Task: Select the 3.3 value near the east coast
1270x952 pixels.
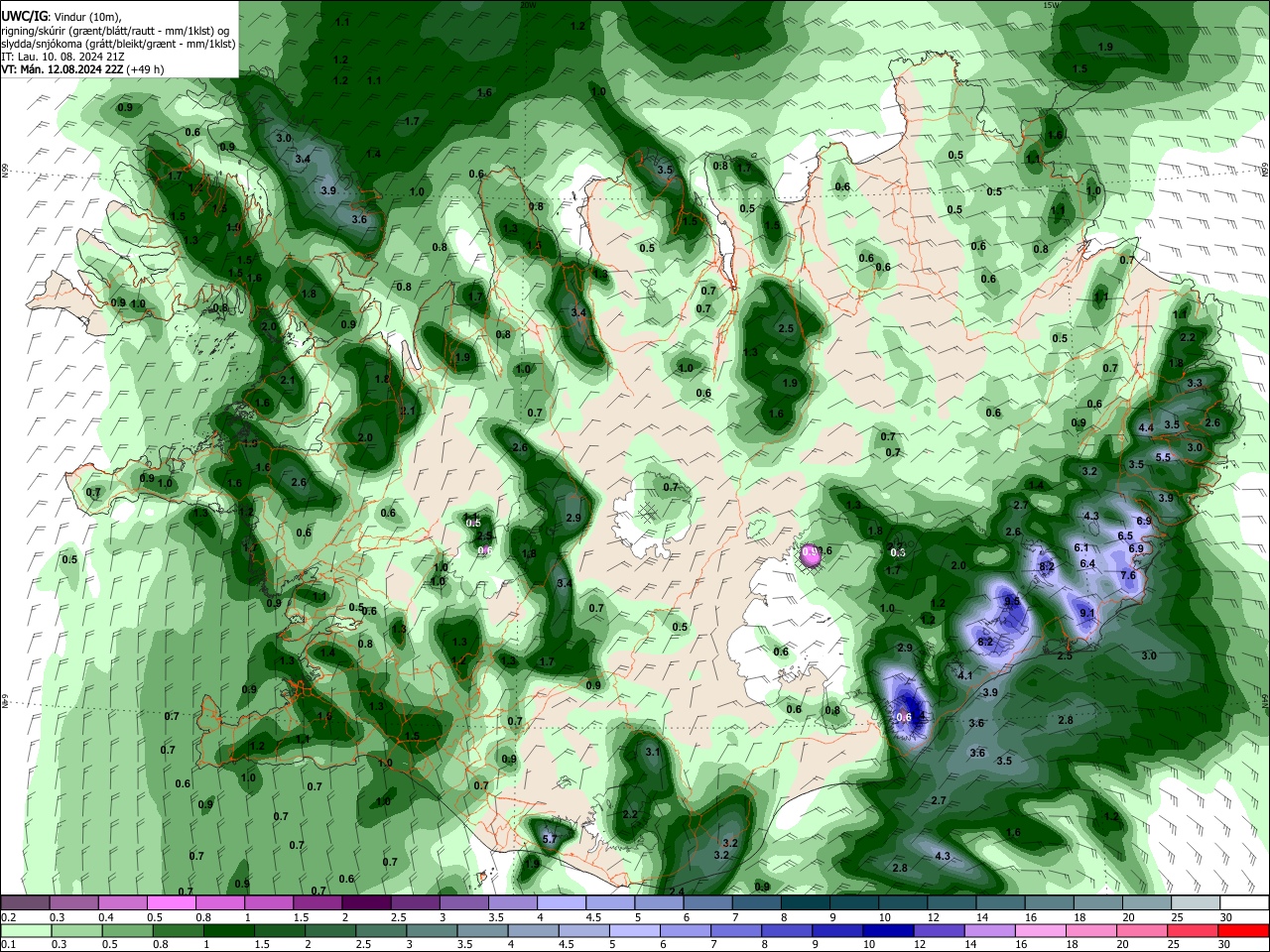Action: pyautogui.click(x=1195, y=383)
